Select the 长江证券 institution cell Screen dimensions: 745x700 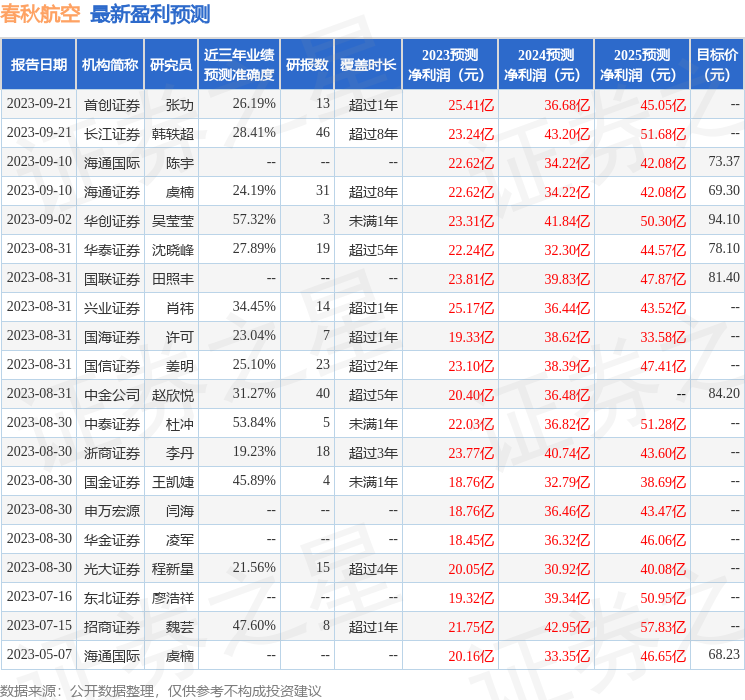[112, 134]
